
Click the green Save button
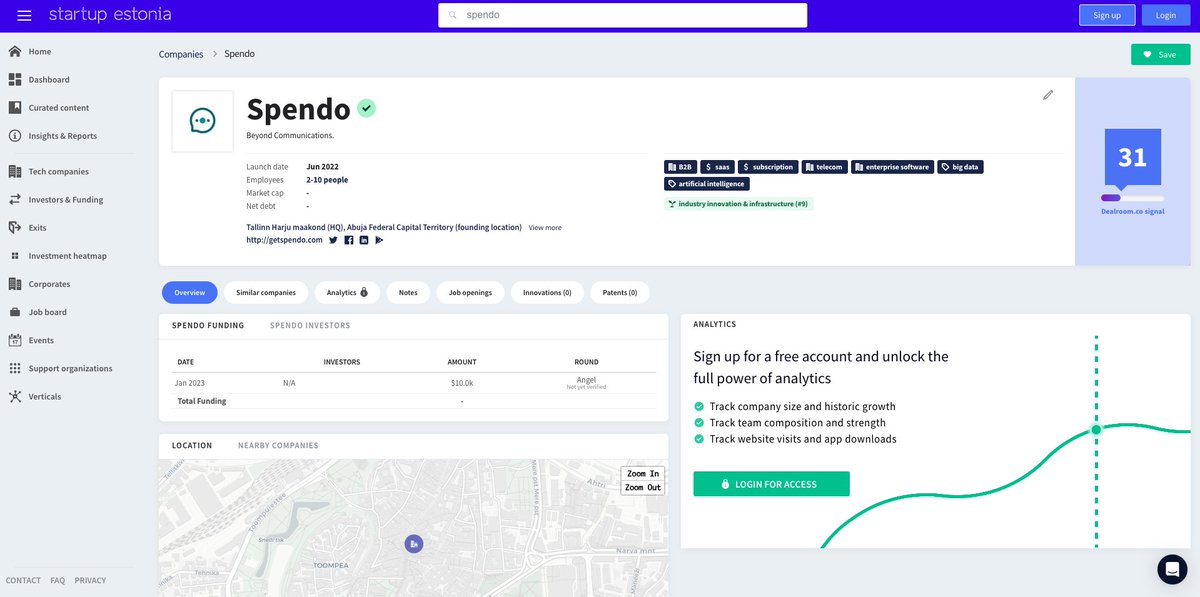point(1160,54)
